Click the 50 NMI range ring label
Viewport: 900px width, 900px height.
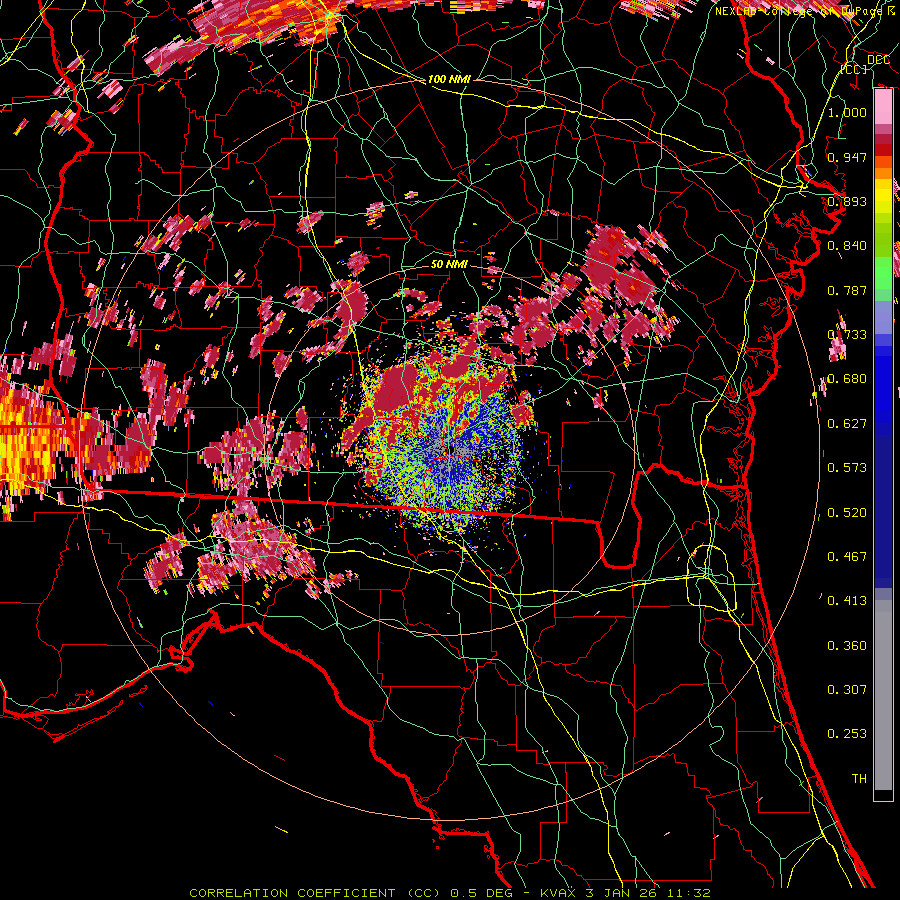(449, 264)
